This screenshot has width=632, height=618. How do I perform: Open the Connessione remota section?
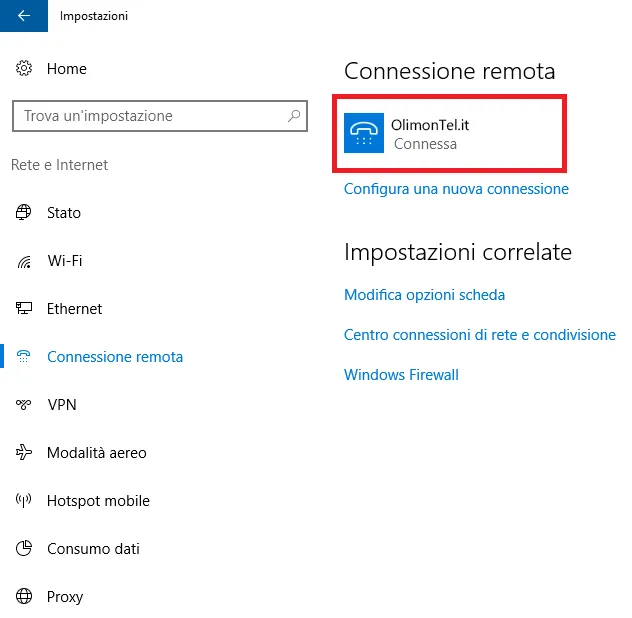point(115,357)
